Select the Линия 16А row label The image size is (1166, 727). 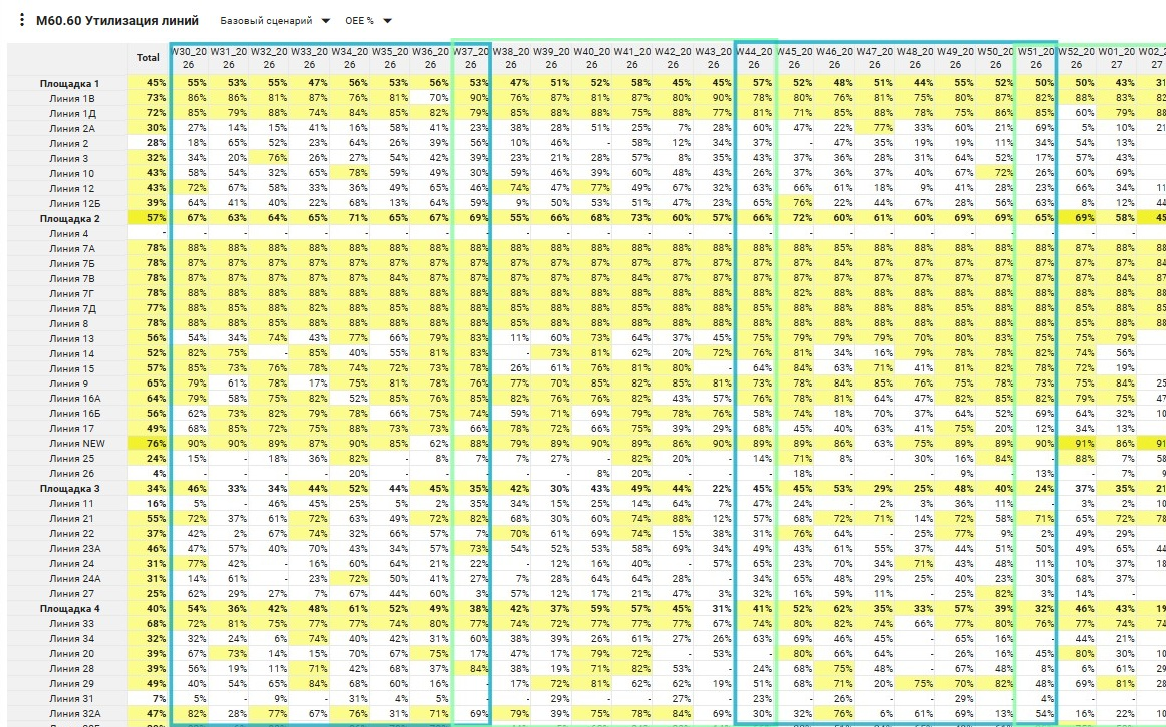click(x=74, y=398)
